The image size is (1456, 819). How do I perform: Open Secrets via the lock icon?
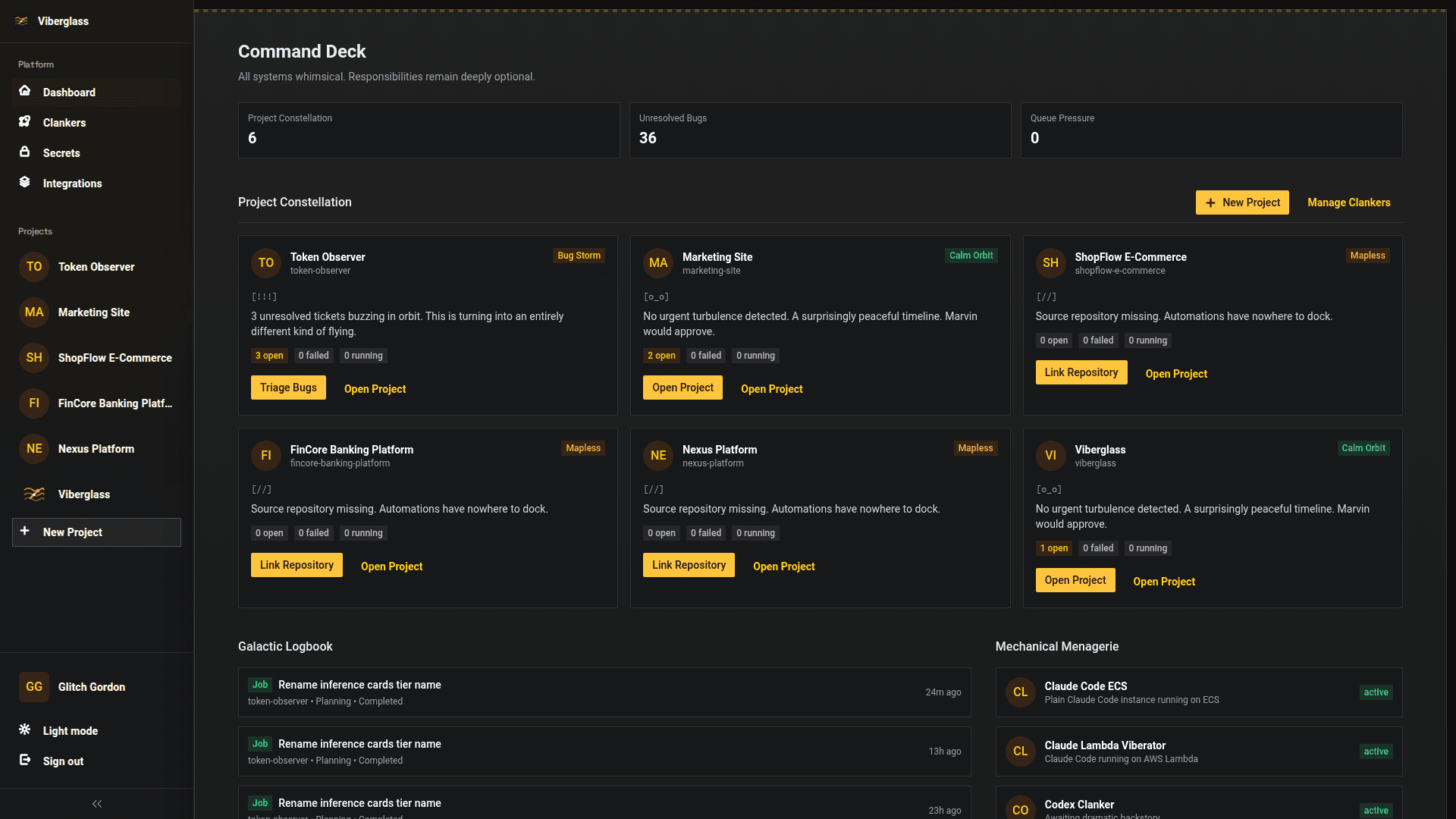(25, 152)
